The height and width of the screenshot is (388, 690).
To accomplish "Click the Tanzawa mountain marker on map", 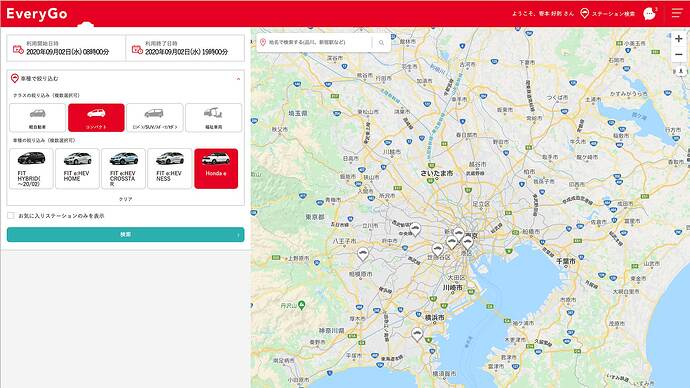I will [x=301, y=304].
